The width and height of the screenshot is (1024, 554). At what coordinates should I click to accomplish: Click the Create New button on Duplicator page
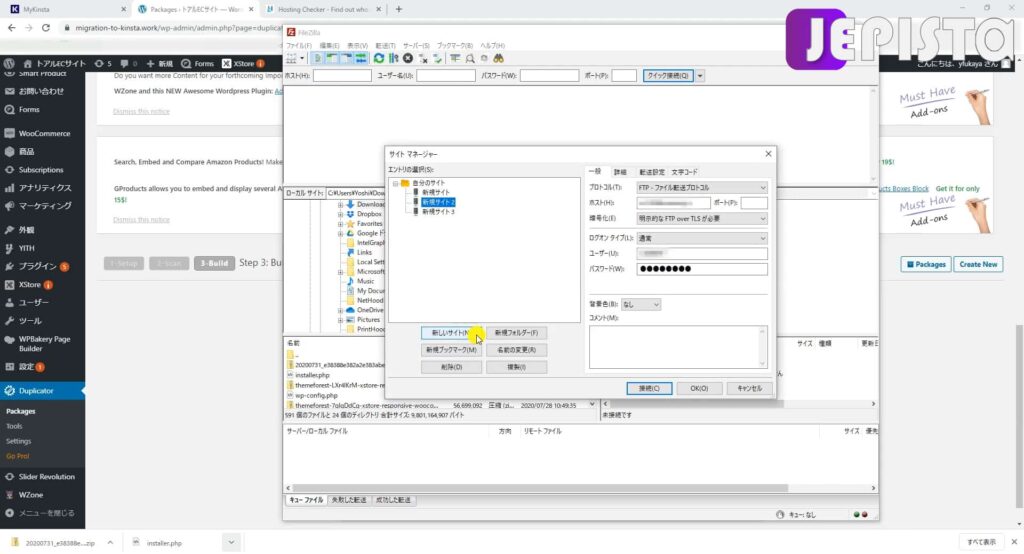click(978, 265)
